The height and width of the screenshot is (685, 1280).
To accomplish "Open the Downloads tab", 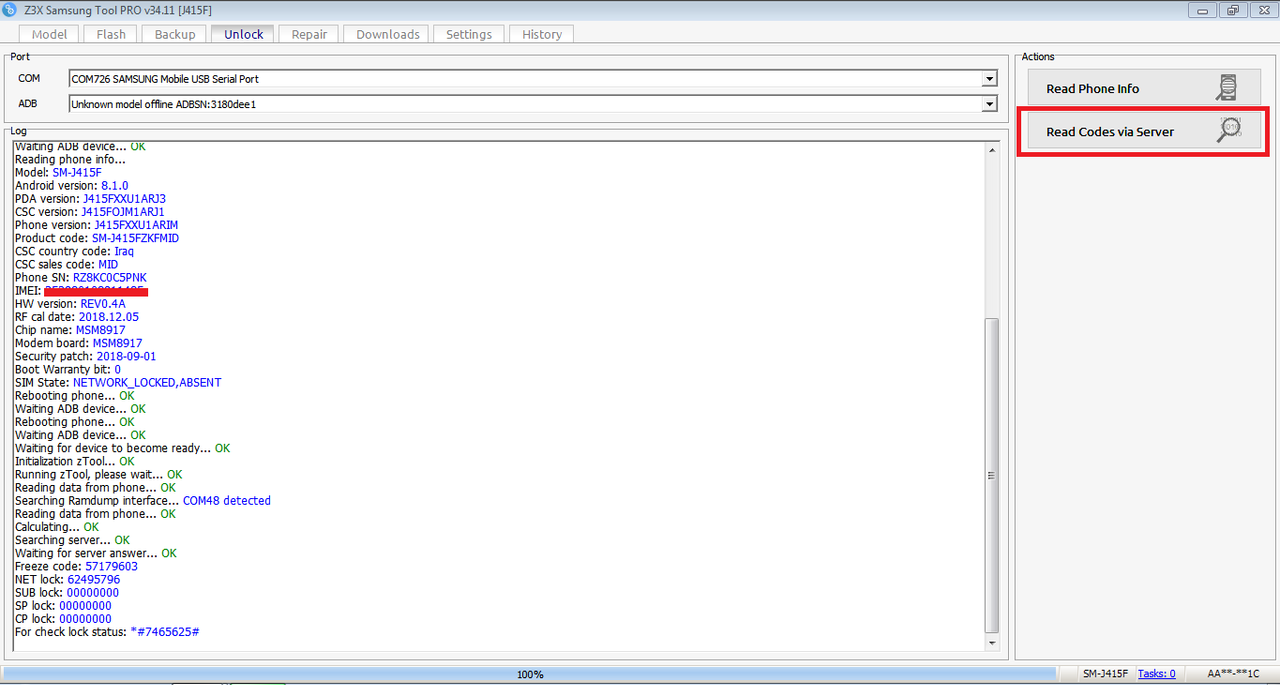I will point(388,34).
